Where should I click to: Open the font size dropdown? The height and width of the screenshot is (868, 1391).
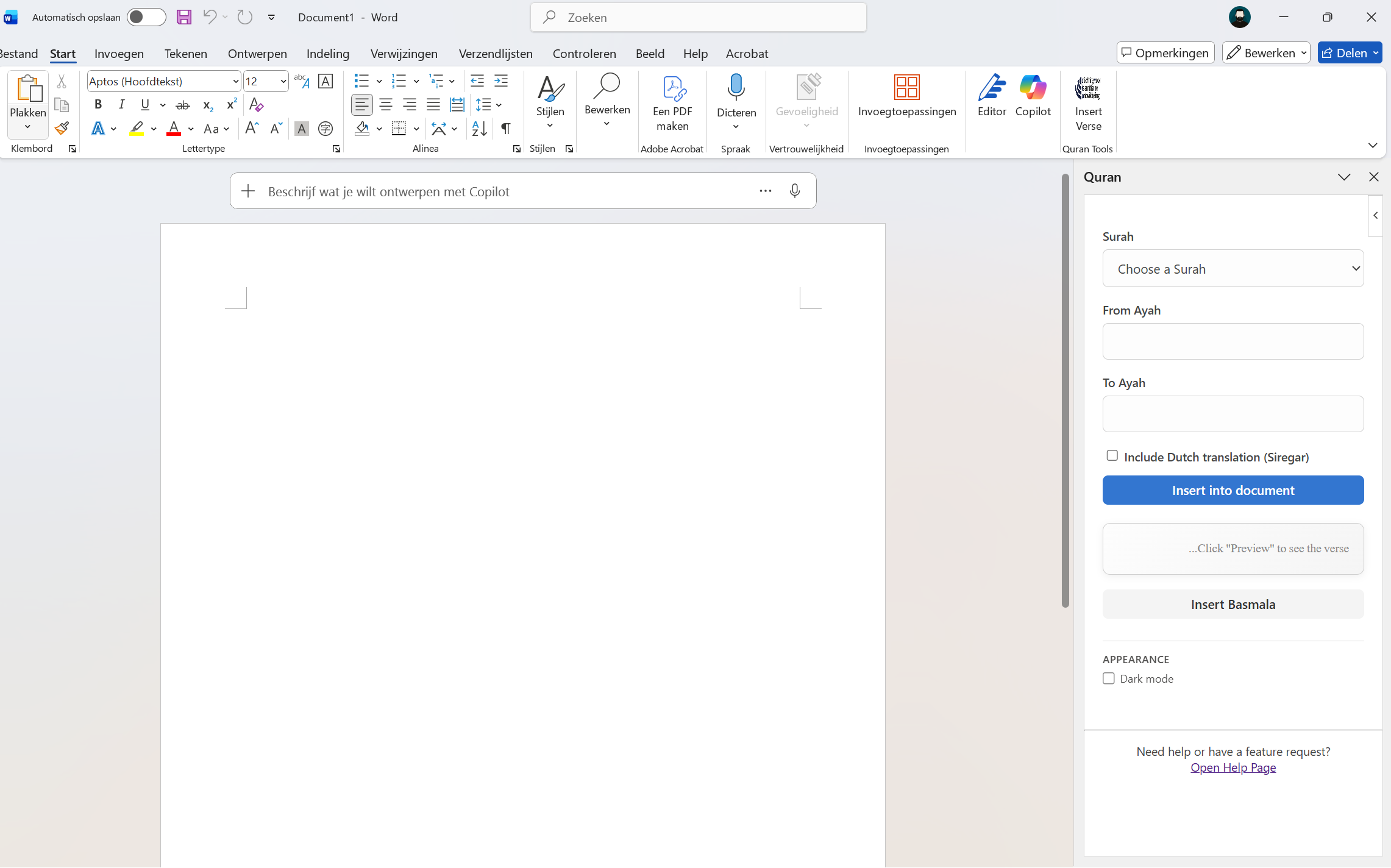(x=283, y=82)
